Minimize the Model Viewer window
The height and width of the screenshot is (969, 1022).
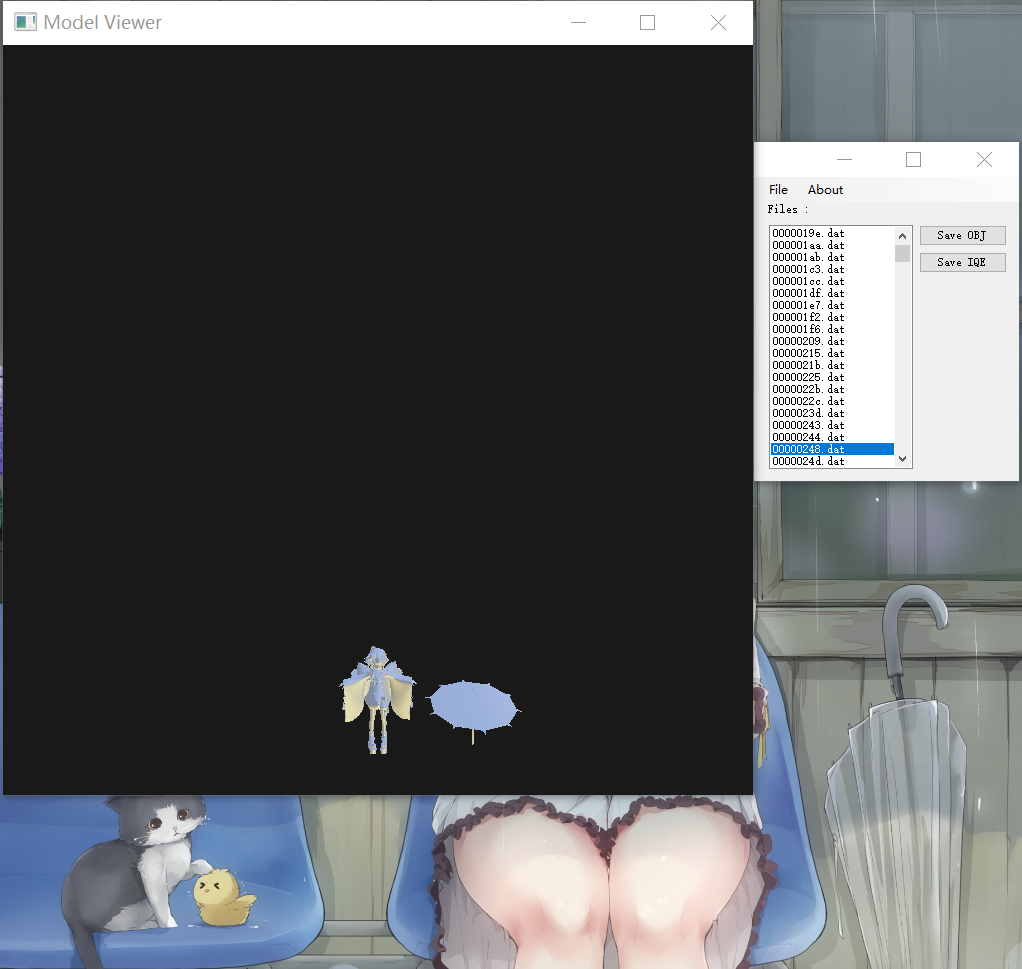578,22
